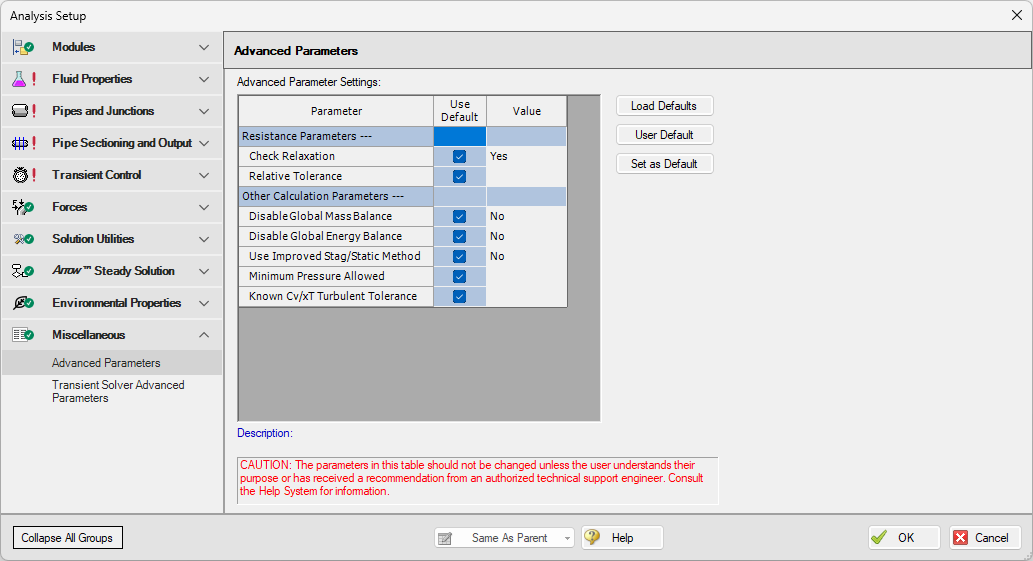Click the red CAUTION description text

(472, 478)
